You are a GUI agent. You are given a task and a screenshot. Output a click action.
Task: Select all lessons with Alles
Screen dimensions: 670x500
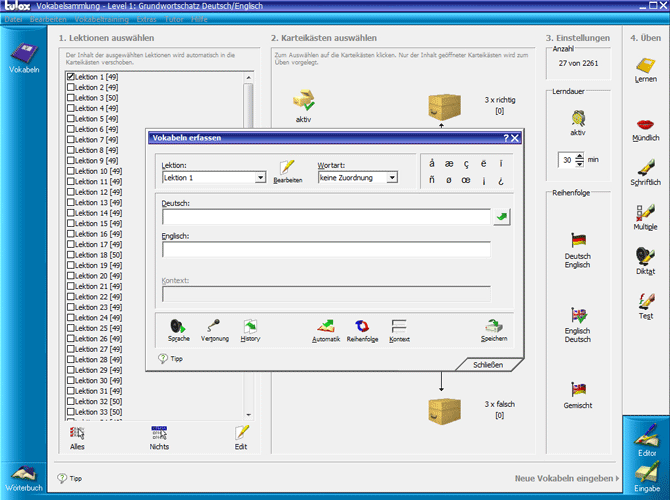coord(77,438)
